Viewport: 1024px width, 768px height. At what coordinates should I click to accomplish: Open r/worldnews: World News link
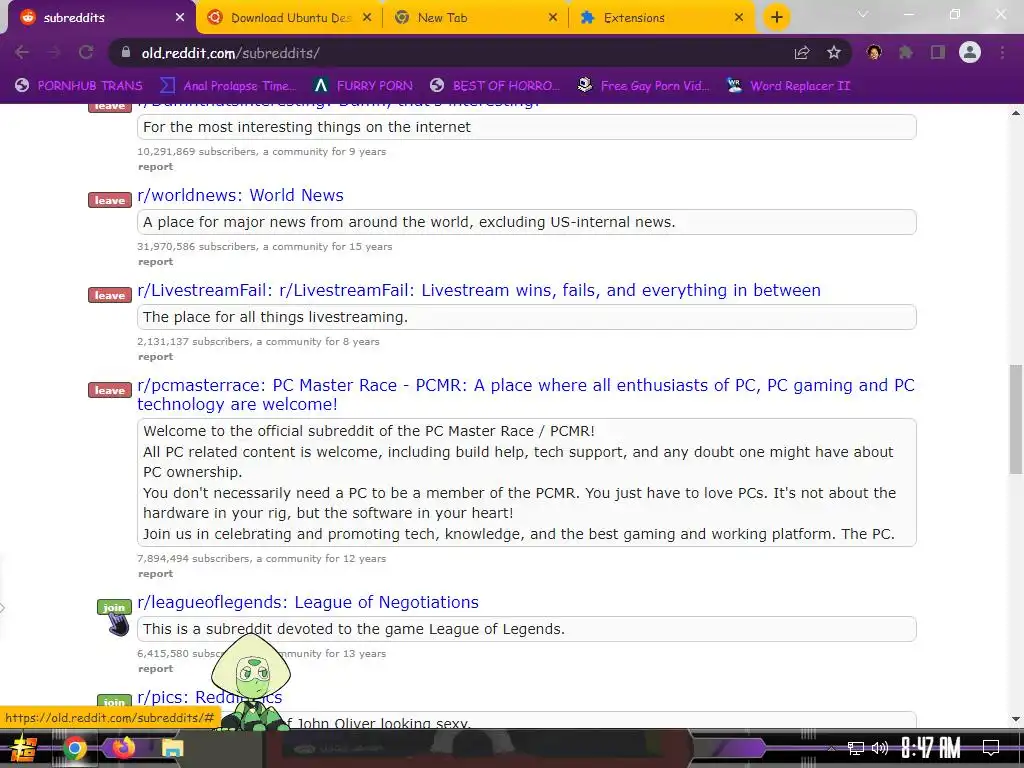(x=240, y=195)
